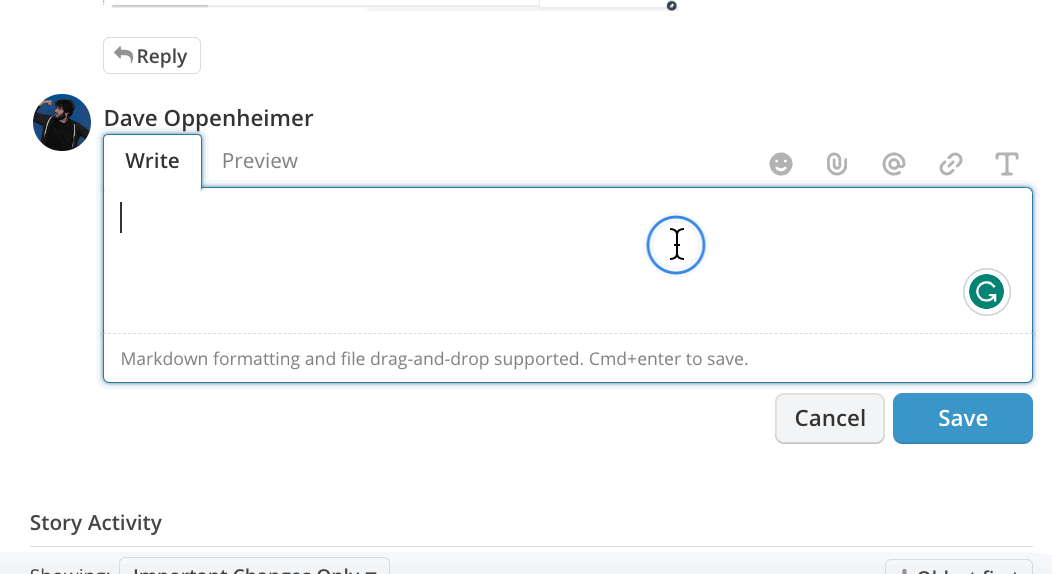Add a hyperlink using the chain icon
The image size is (1052, 574).
coord(951,164)
